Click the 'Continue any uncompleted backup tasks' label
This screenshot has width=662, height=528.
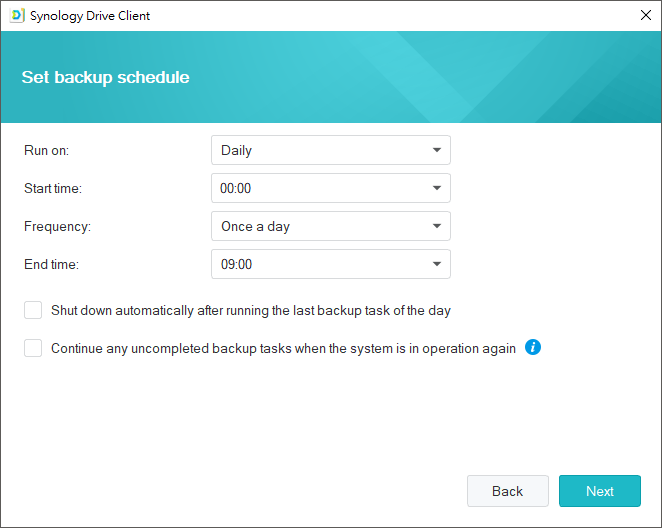[283, 349]
